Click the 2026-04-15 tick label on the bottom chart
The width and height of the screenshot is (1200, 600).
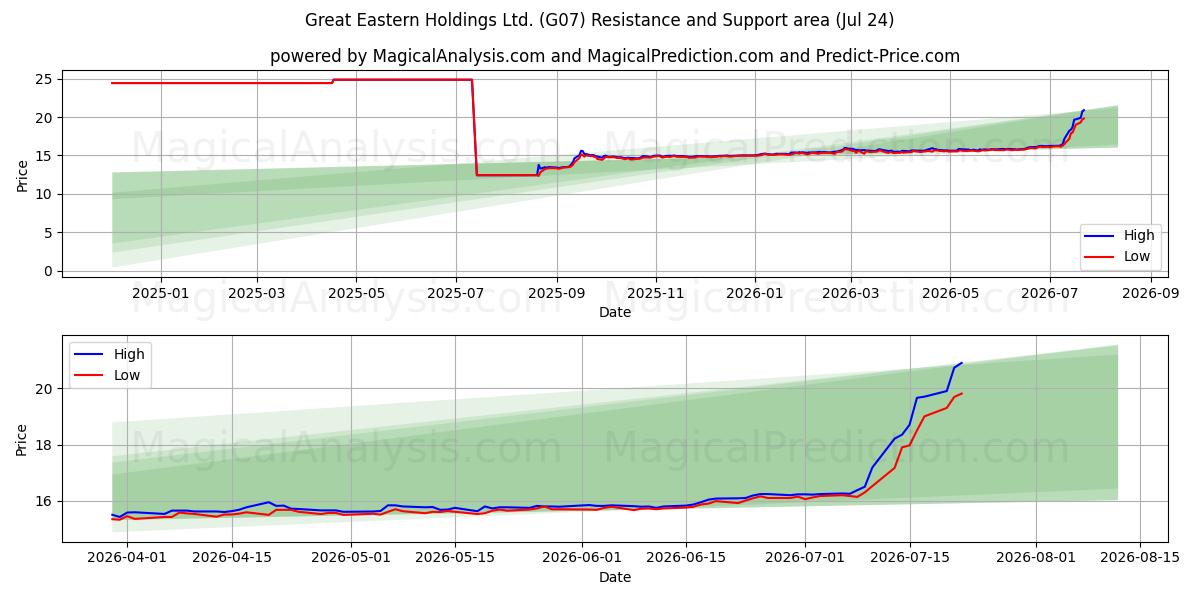[x=232, y=558]
